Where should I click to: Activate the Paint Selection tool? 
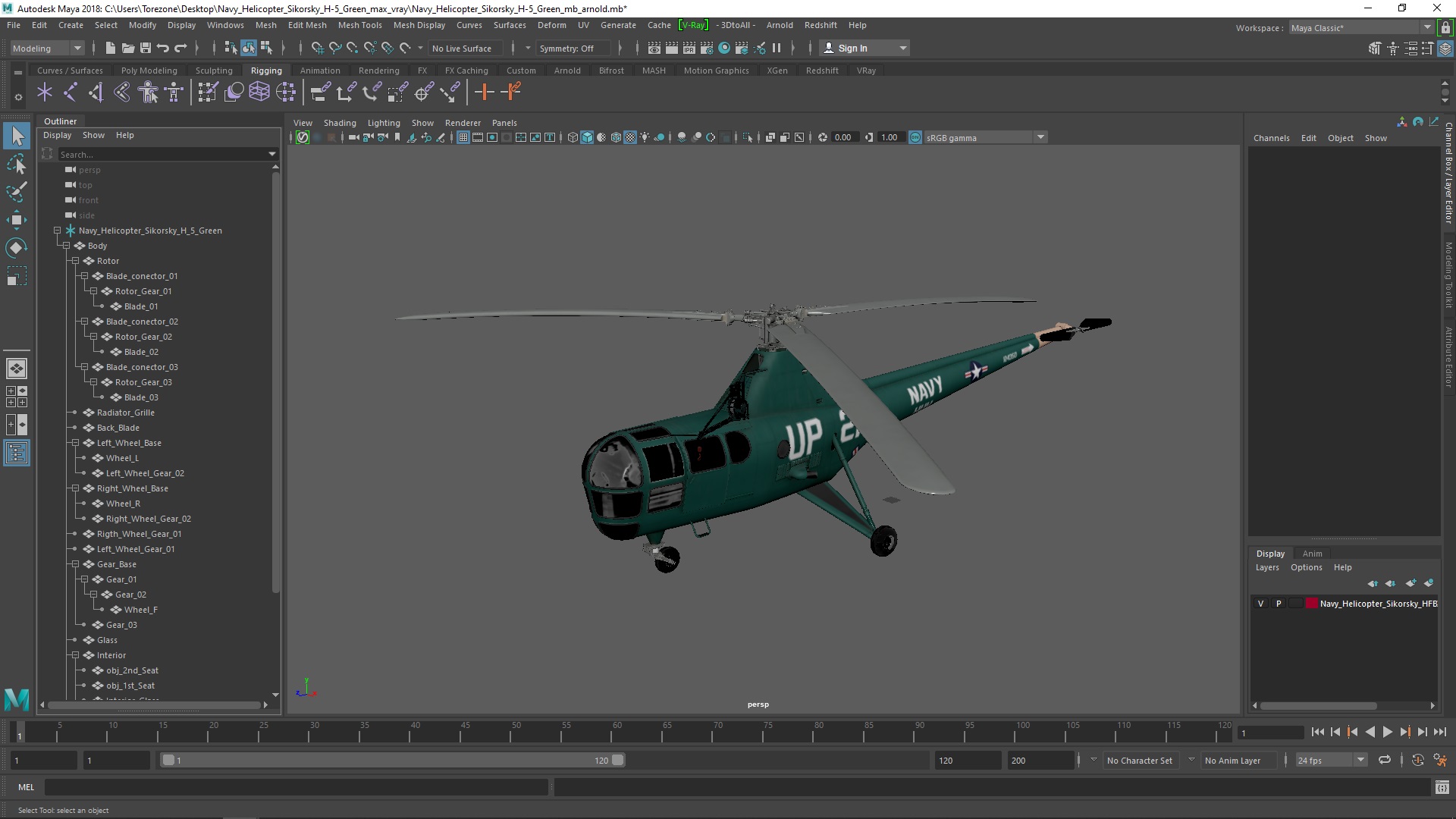pos(17,192)
